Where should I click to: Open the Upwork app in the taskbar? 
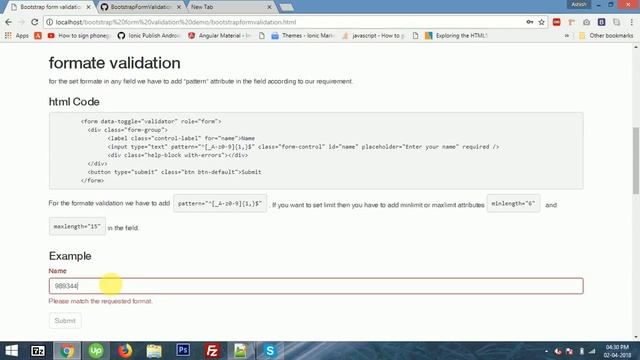(x=96, y=351)
